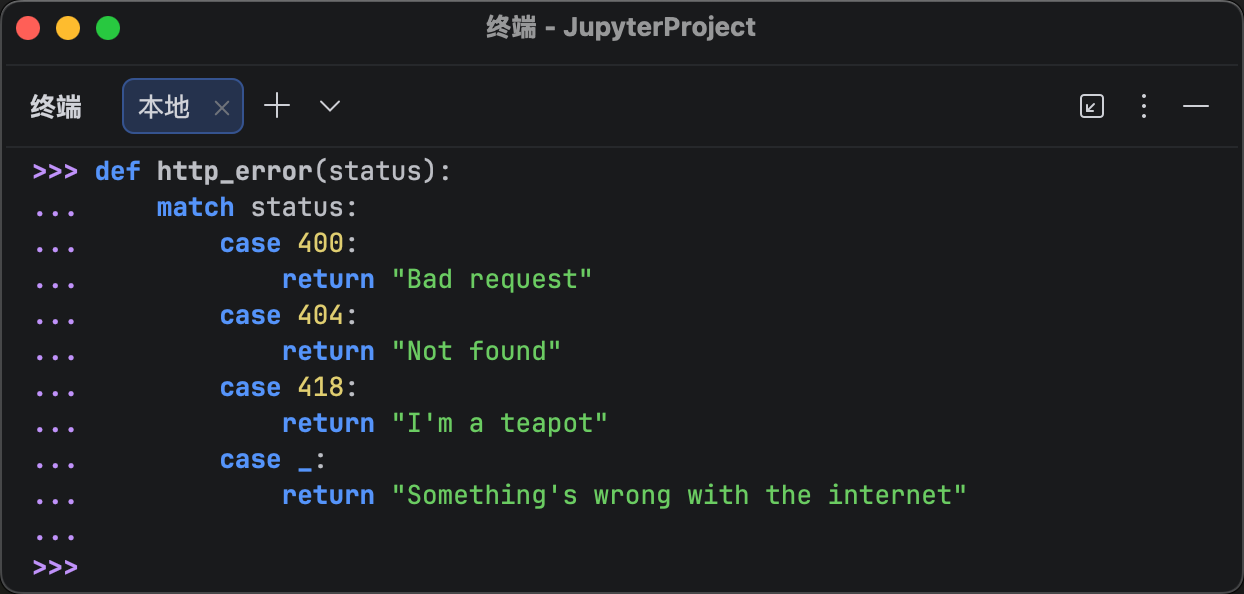
Task: Close the 本地 terminal tab
Action: click(222, 107)
